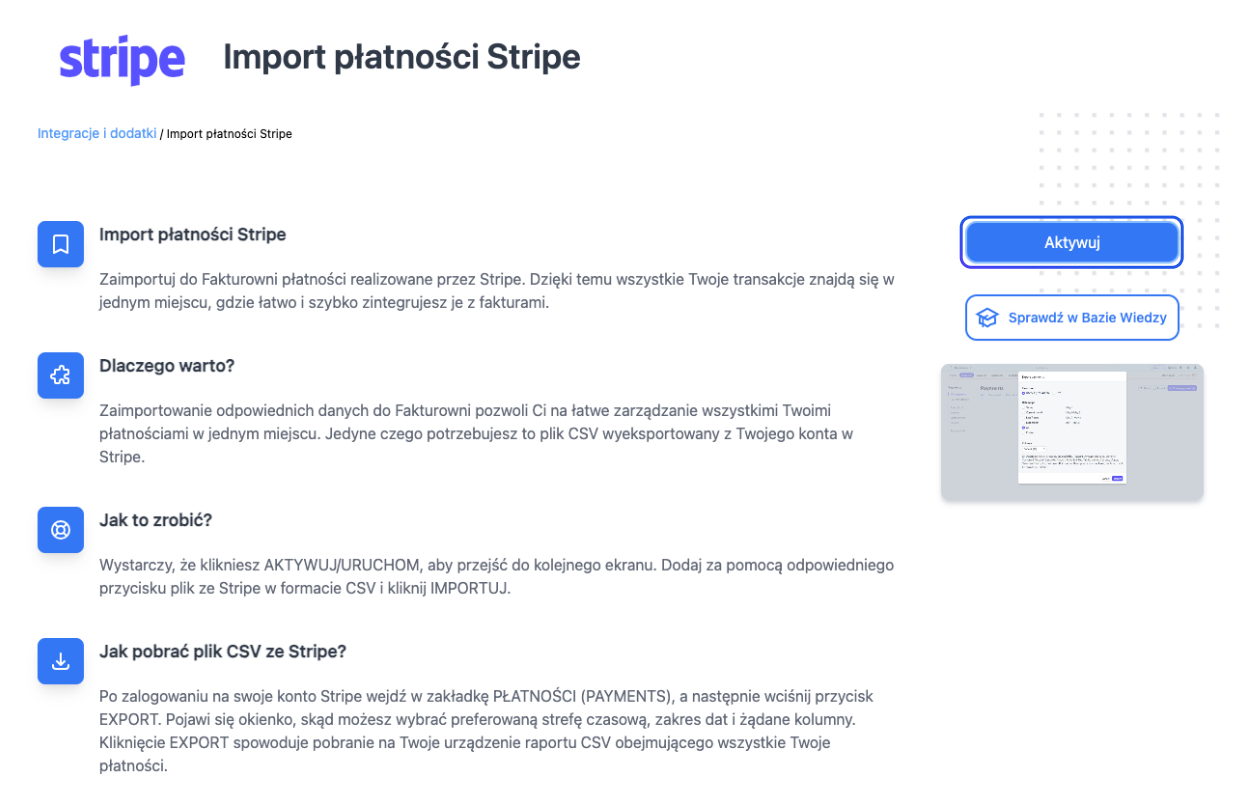Select the puzzle piece icon next to Dlaczego warto
1247x790 pixels.
point(60,376)
